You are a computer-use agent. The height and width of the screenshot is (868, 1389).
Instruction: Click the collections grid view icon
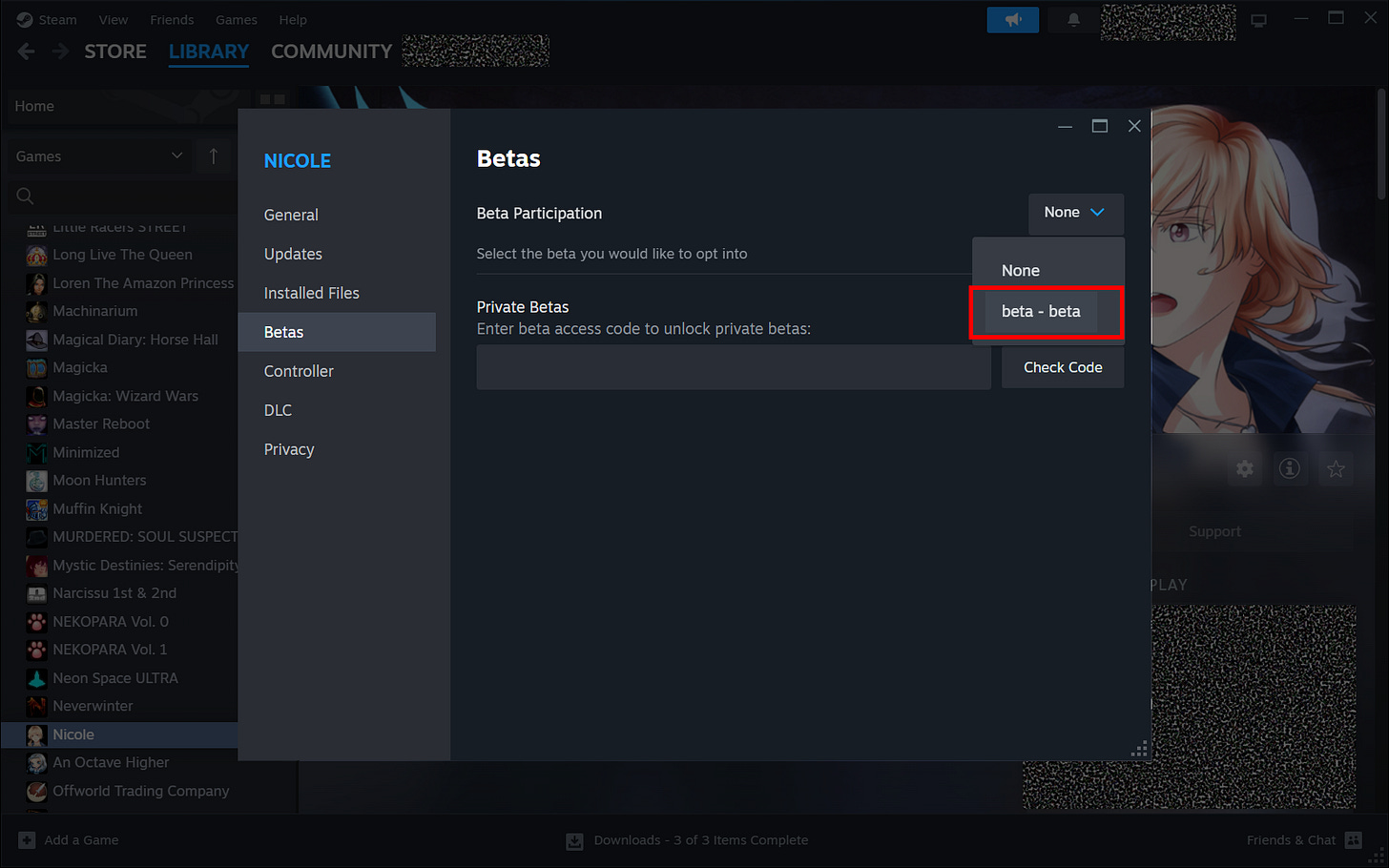point(273,99)
